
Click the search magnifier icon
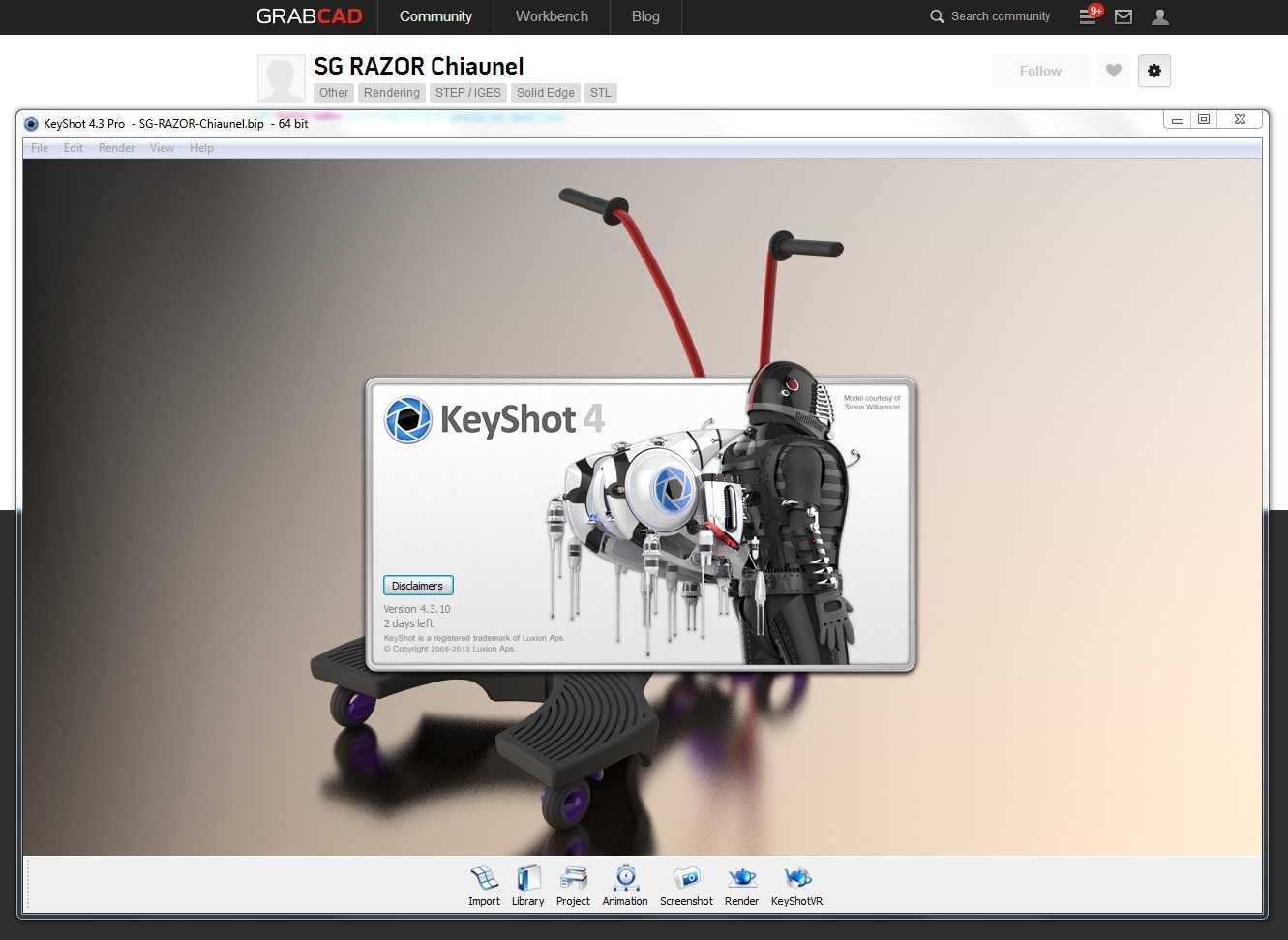(x=937, y=16)
